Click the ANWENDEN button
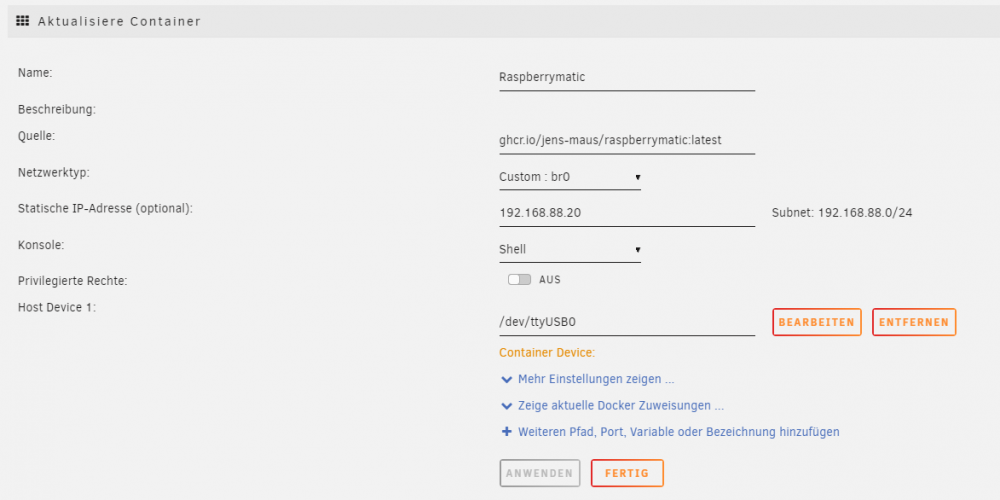Image resolution: width=1000 pixels, height=500 pixels. coord(540,473)
